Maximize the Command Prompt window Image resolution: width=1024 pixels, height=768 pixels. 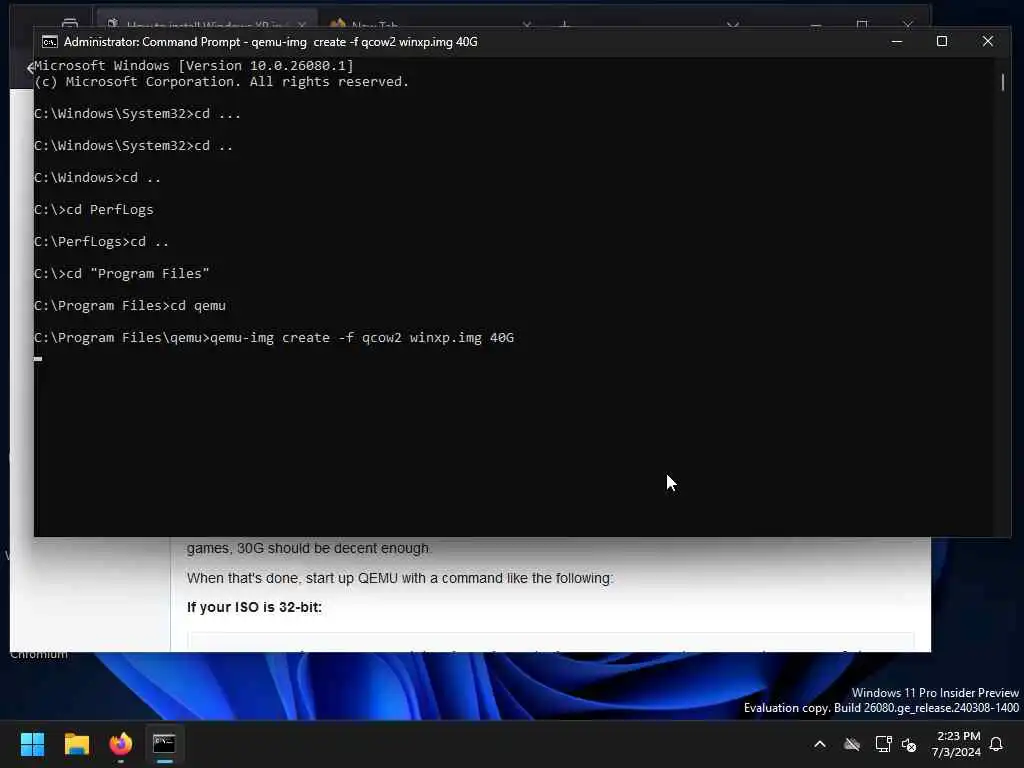click(x=942, y=42)
